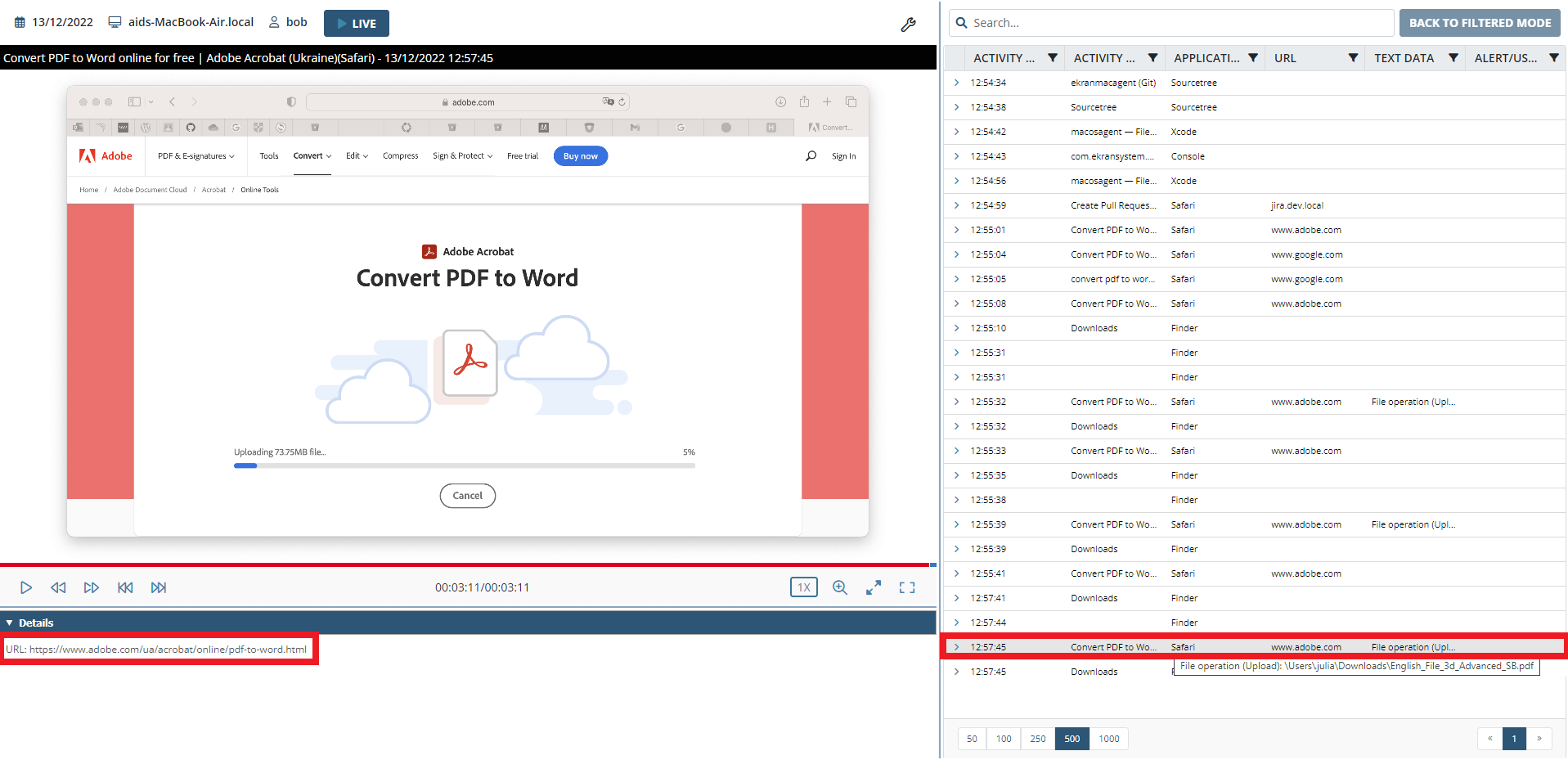
Task: Click the fast forward playback icon
Action: pyautogui.click(x=92, y=587)
